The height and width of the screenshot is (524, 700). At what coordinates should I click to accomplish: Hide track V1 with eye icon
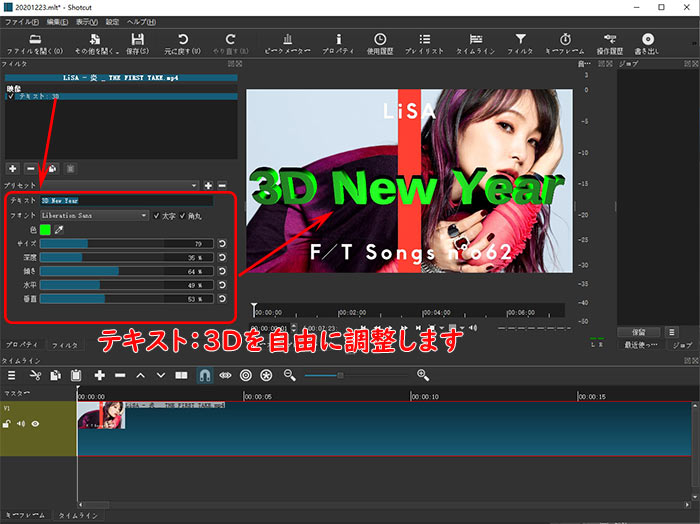point(35,424)
